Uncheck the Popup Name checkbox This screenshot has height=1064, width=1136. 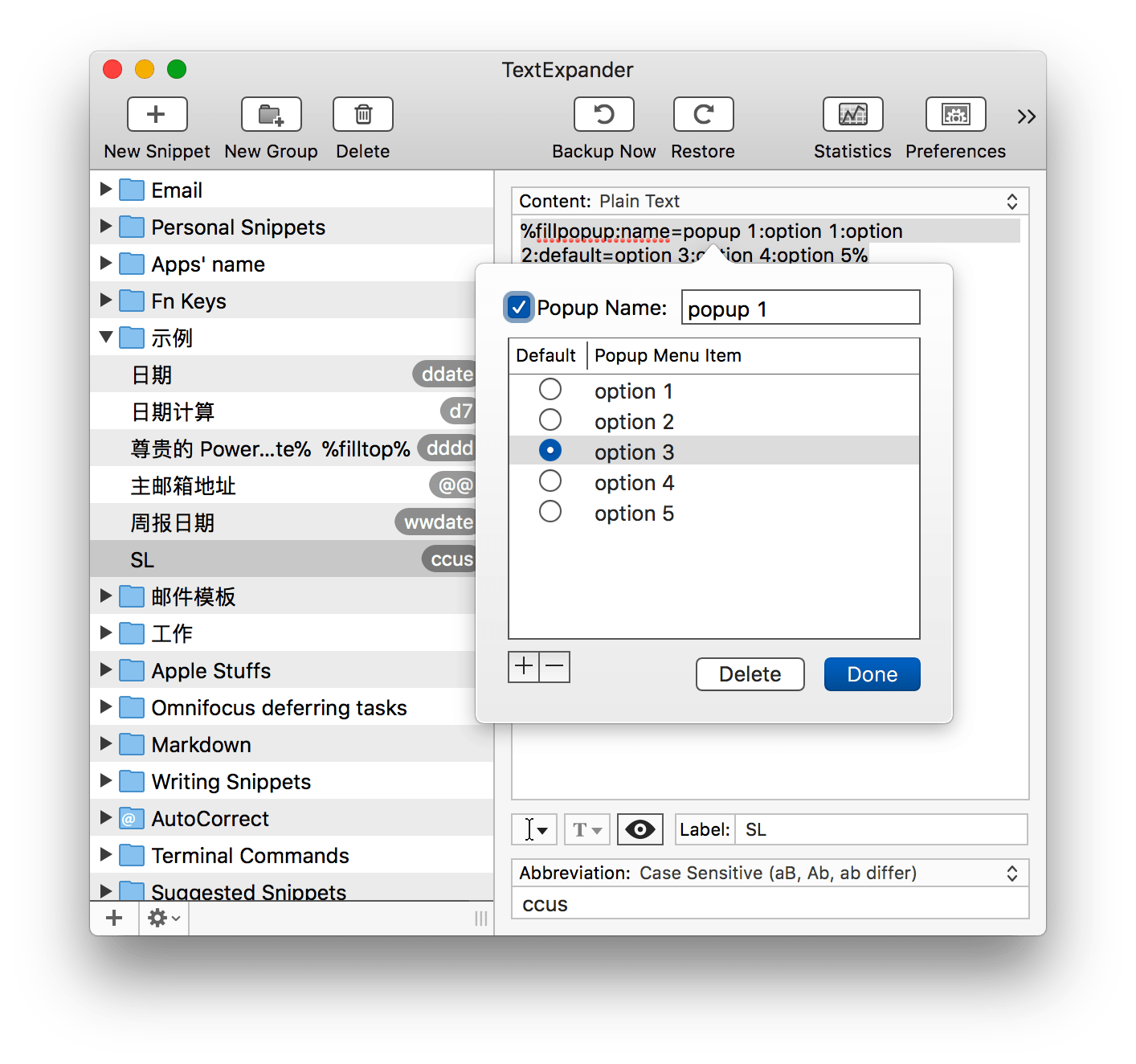pos(519,308)
